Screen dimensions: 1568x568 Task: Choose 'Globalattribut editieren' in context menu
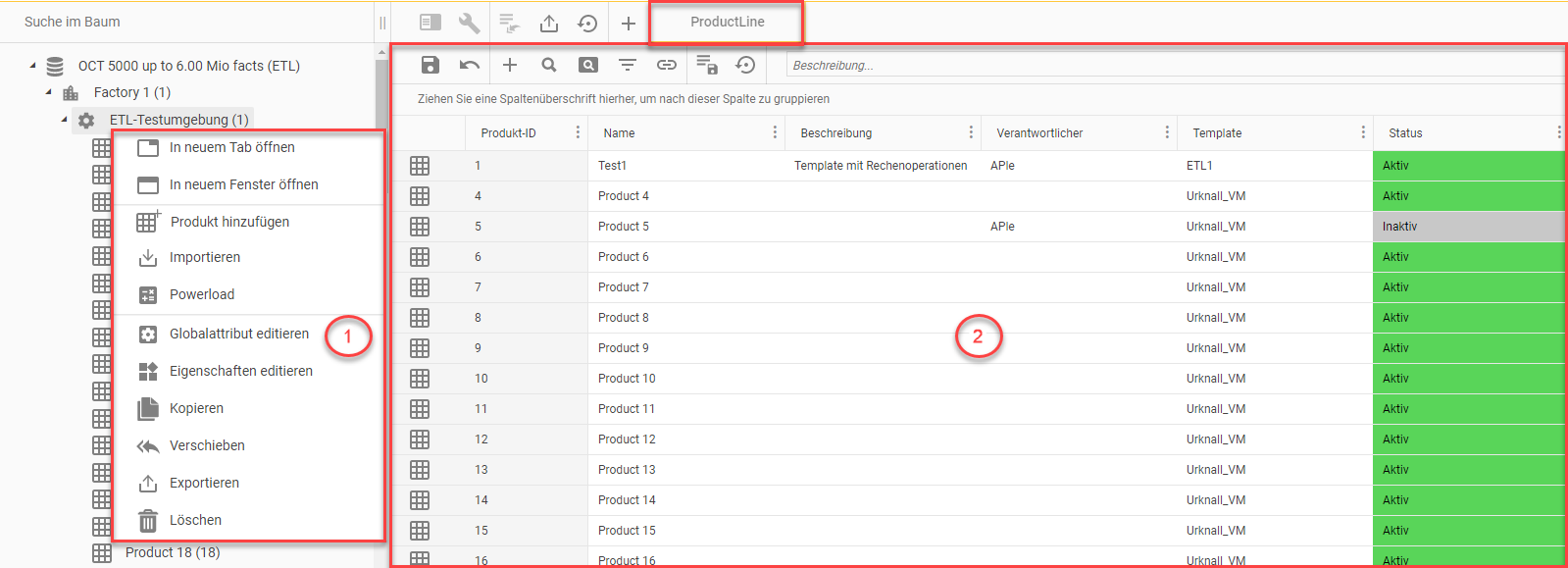click(x=238, y=334)
